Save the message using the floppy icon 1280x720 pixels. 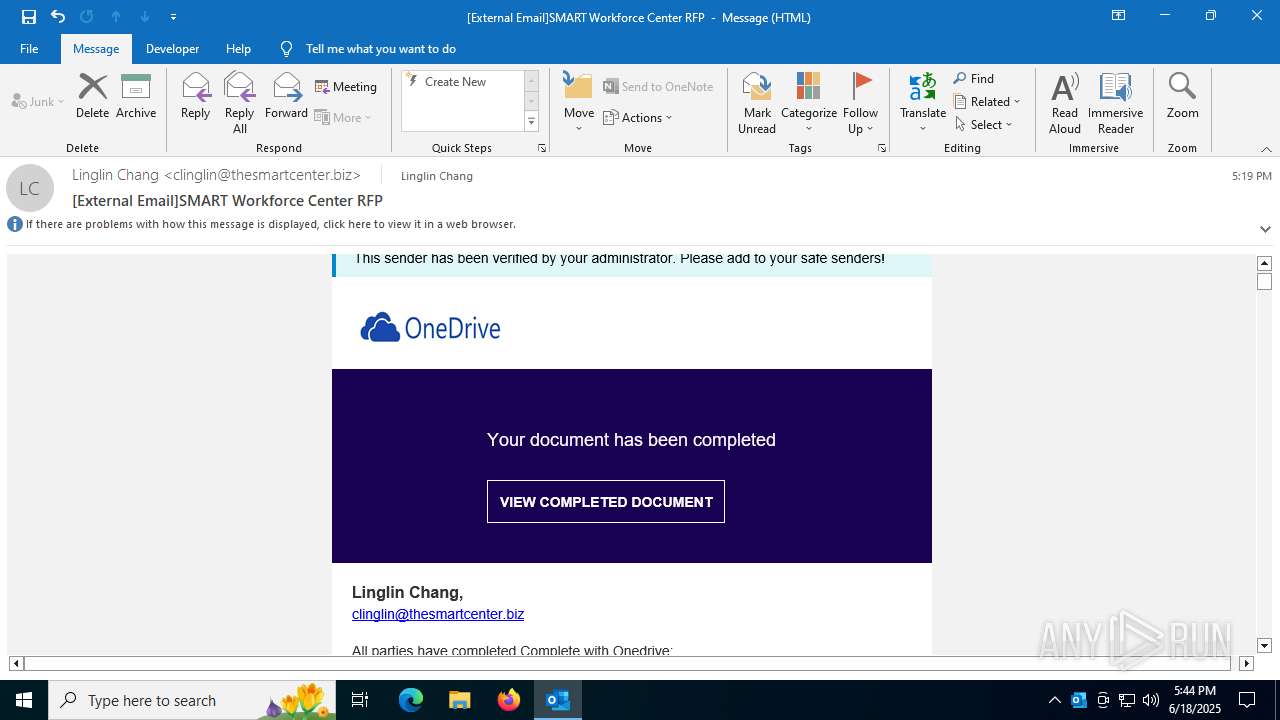click(29, 17)
